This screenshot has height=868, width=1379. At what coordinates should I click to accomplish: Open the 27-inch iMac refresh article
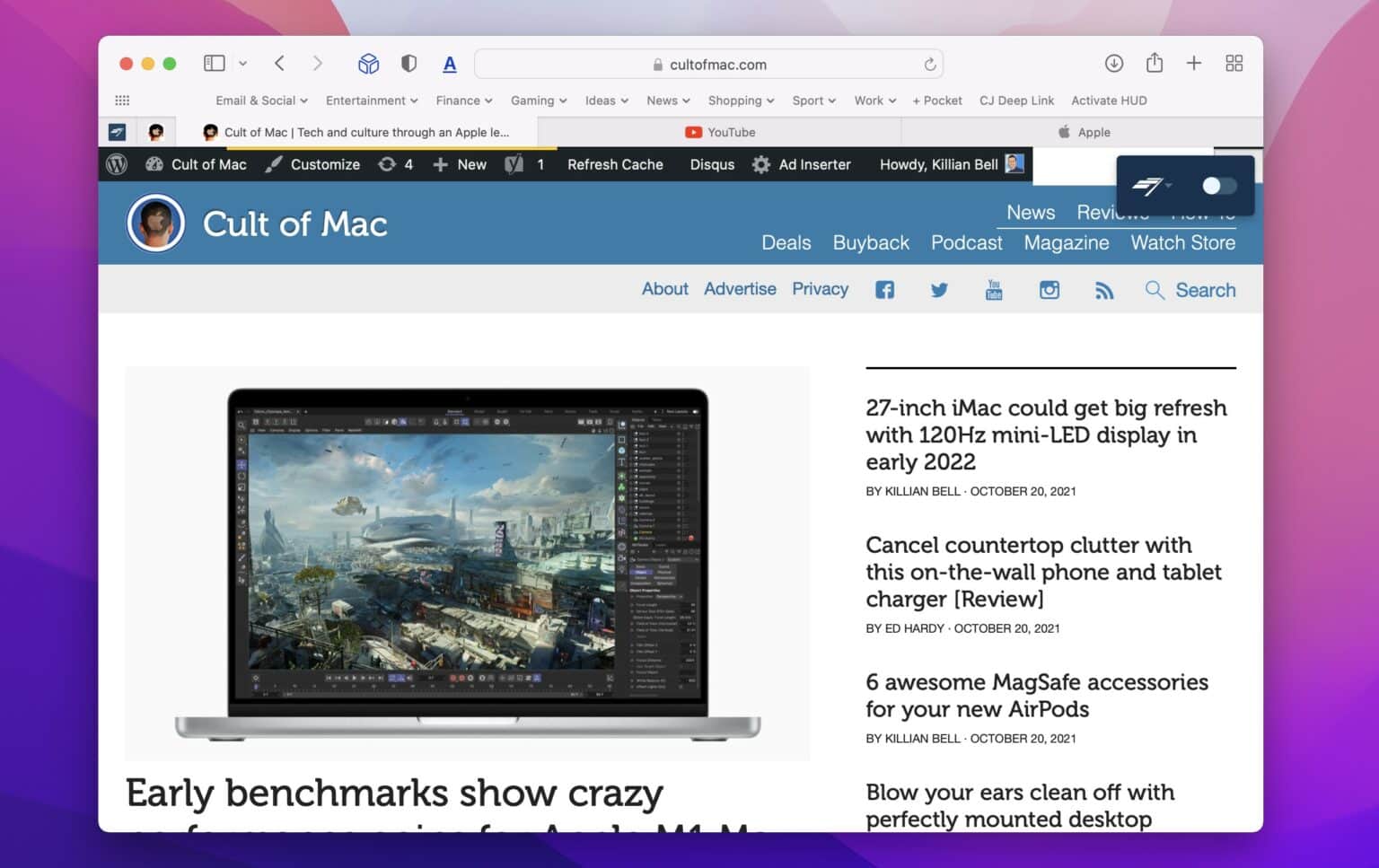1046,434
